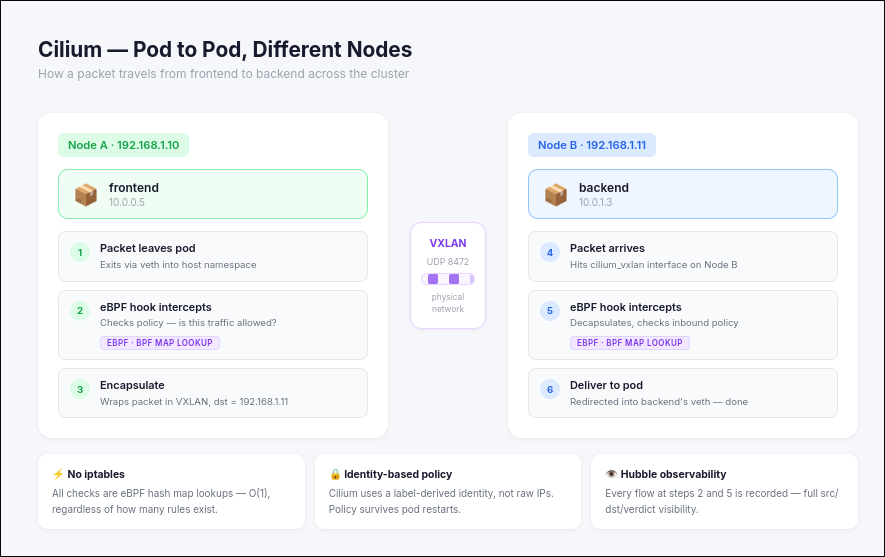Image resolution: width=885 pixels, height=557 pixels.
Task: Select the Node B 192.168.1.11 label
Action: click(x=592, y=145)
